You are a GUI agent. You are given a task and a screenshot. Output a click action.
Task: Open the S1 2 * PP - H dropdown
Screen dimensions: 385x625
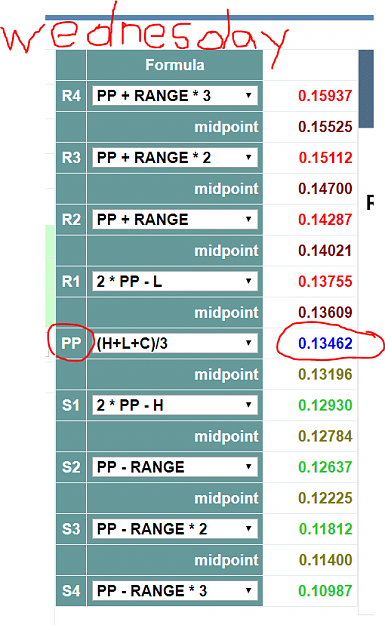[175, 405]
